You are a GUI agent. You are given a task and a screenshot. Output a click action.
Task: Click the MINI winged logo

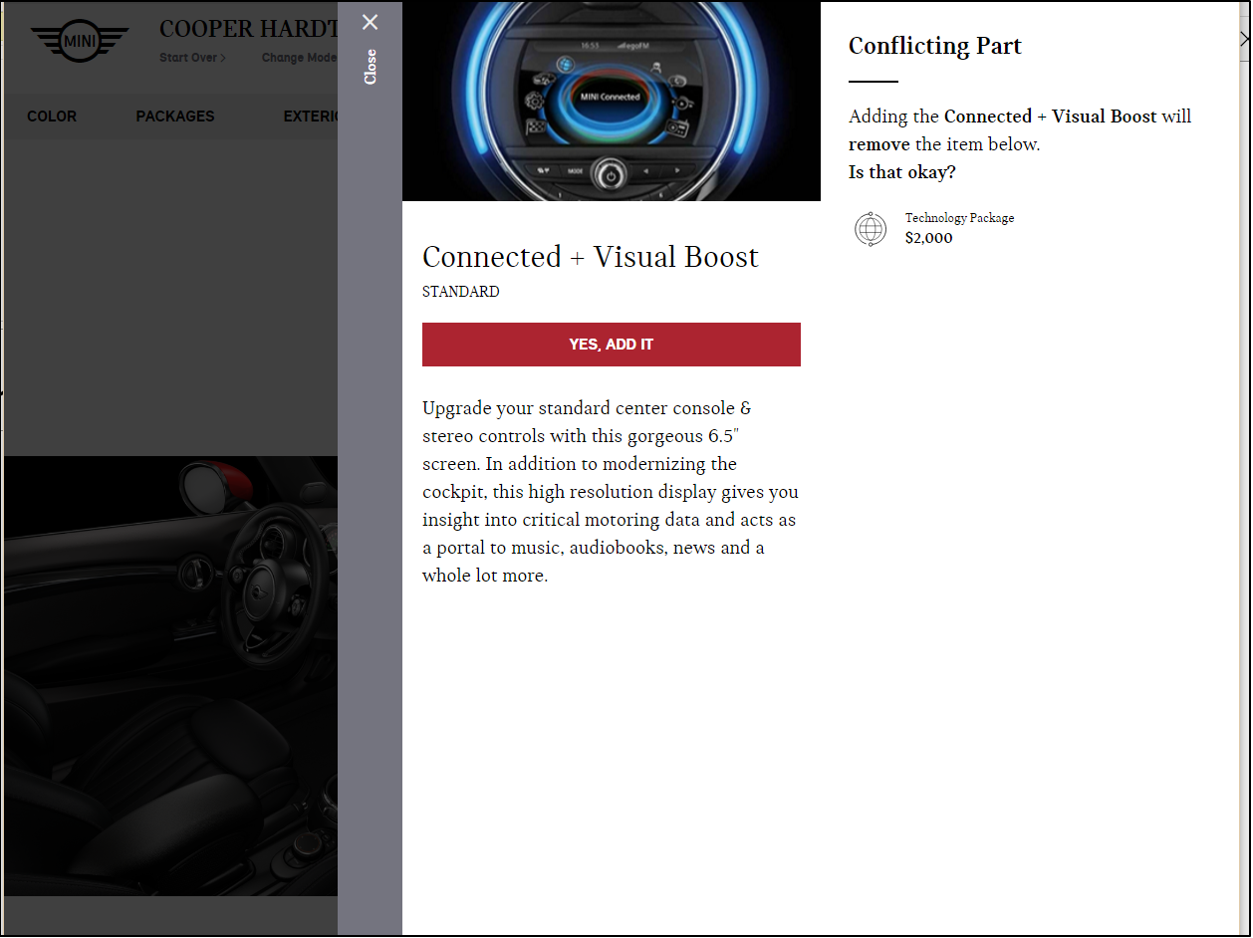click(x=79, y=41)
